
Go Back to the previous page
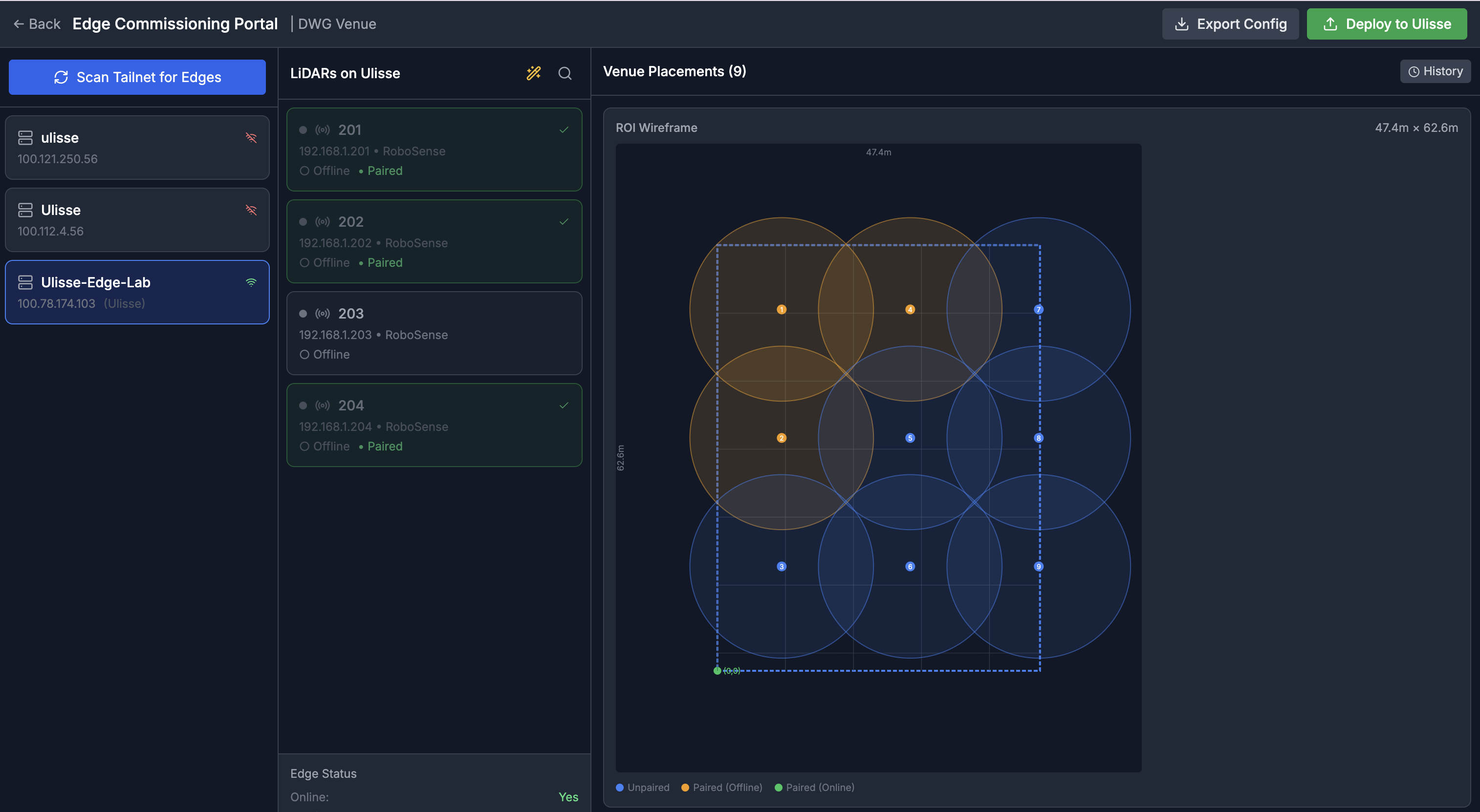pos(36,23)
